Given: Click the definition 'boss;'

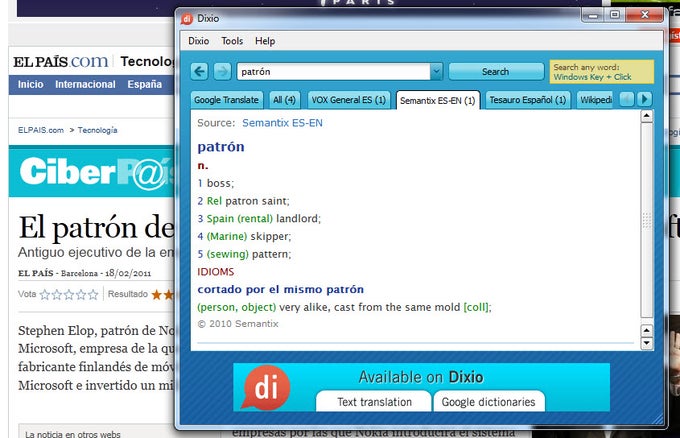Looking at the screenshot, I should point(220,183).
